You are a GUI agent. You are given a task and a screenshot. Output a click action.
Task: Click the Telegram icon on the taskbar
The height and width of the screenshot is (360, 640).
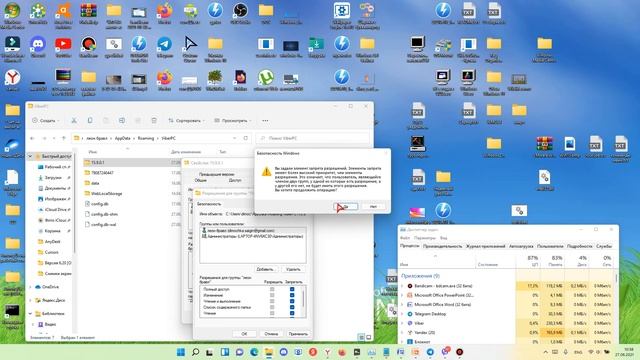coord(430,352)
